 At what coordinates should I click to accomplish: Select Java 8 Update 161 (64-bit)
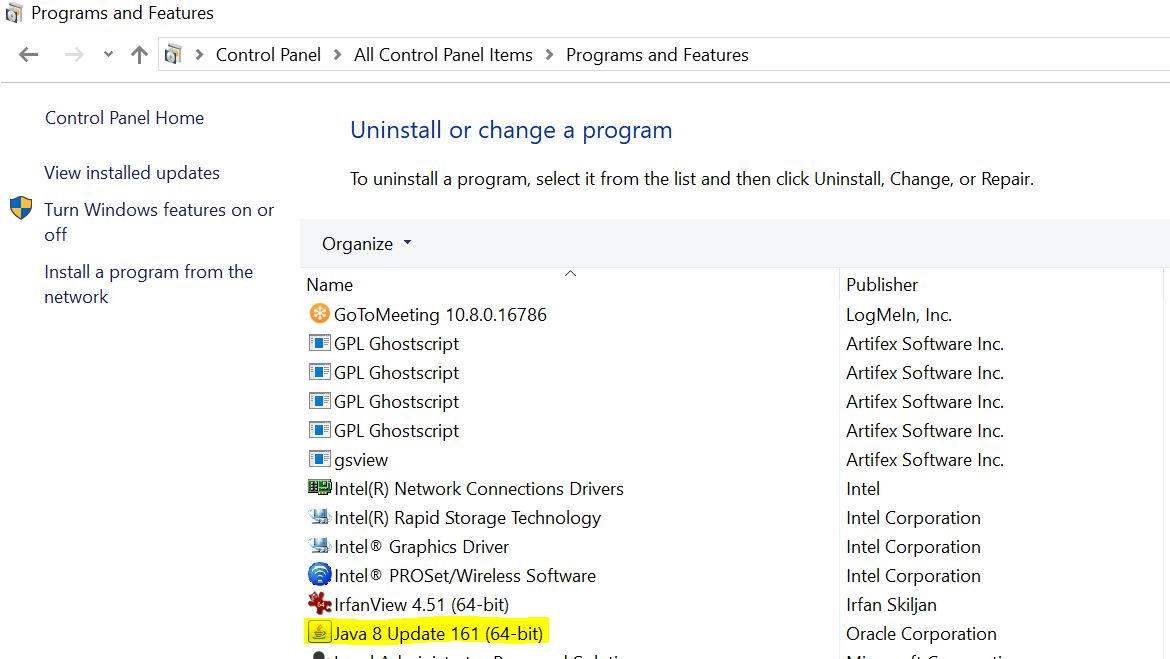[438, 634]
